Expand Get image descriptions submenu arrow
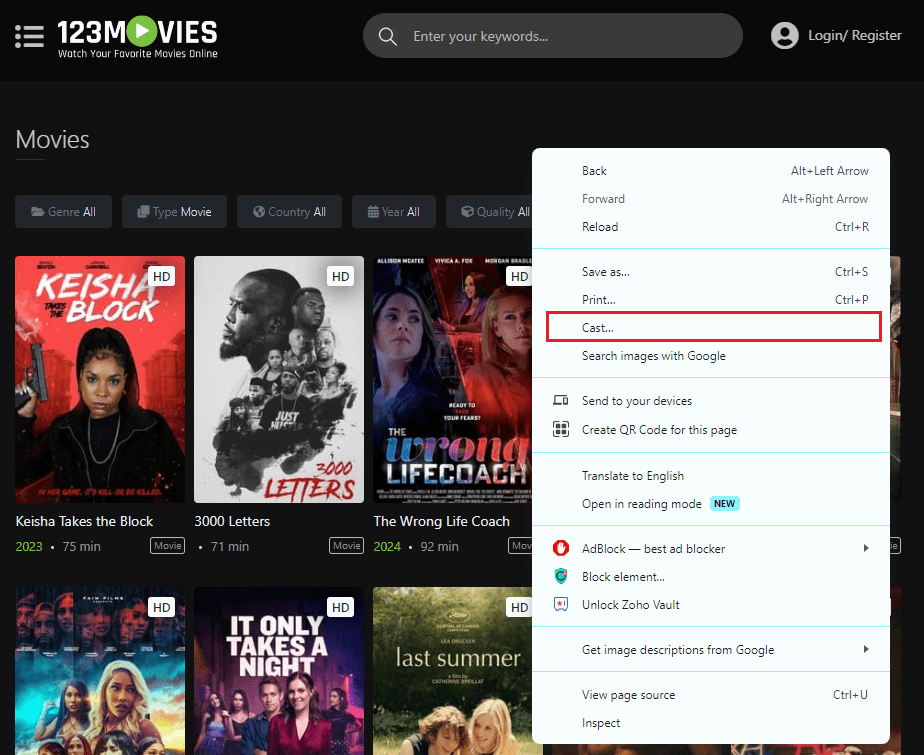Screen dimensions: 924x755 866,650
